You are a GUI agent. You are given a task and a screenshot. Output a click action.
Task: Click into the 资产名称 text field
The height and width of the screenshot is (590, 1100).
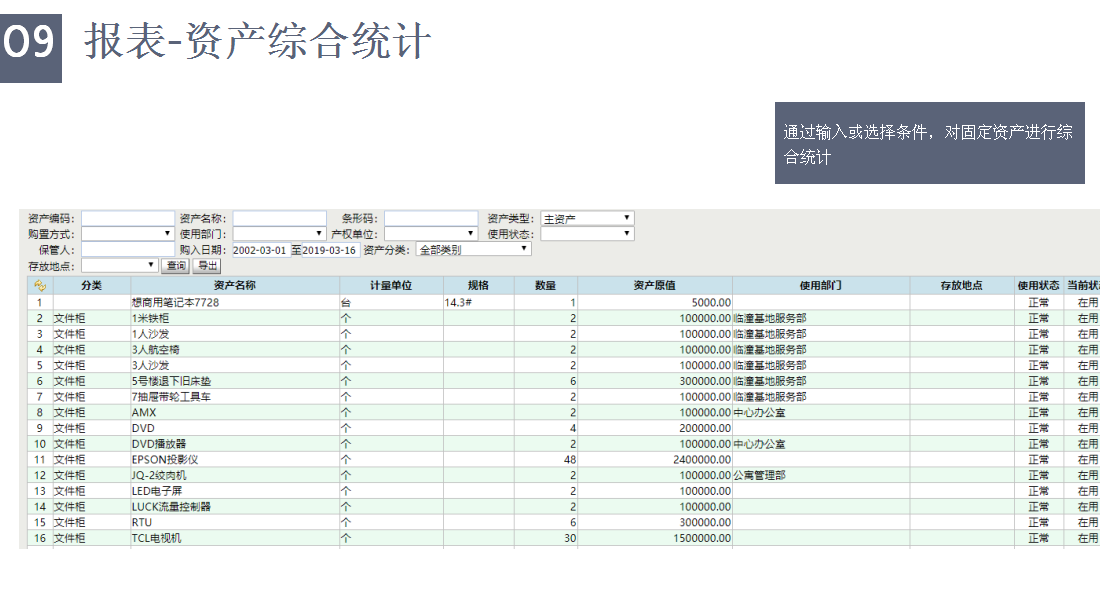pyautogui.click(x=279, y=218)
